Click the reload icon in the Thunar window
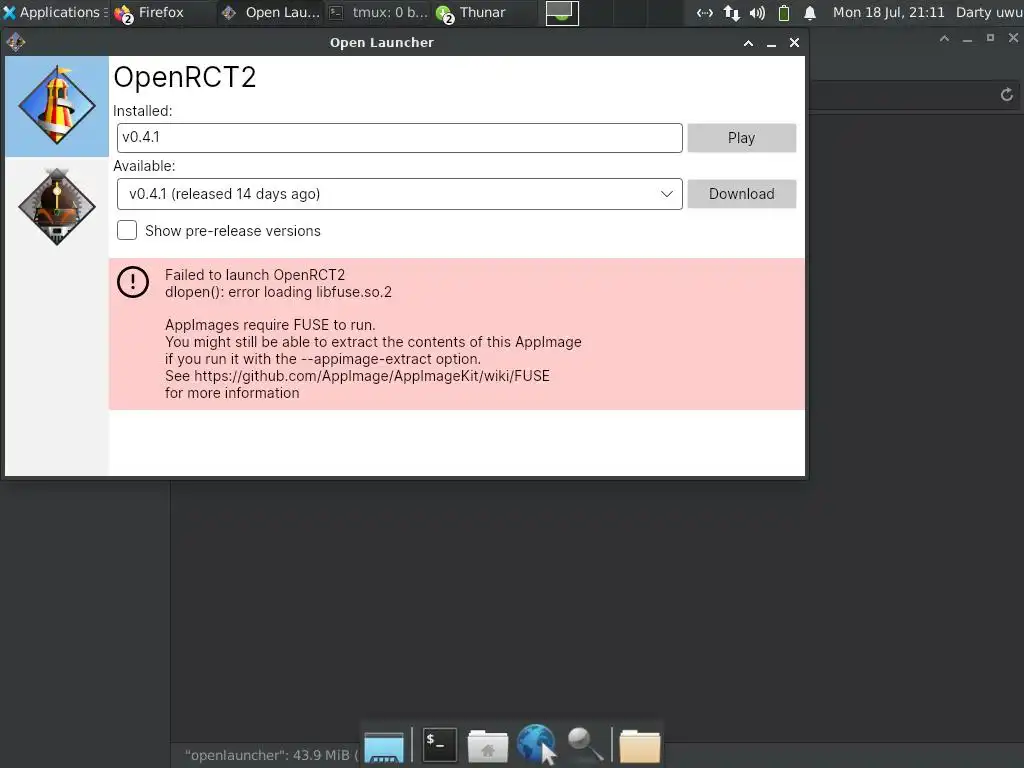This screenshot has width=1024, height=768. coord(1006,95)
